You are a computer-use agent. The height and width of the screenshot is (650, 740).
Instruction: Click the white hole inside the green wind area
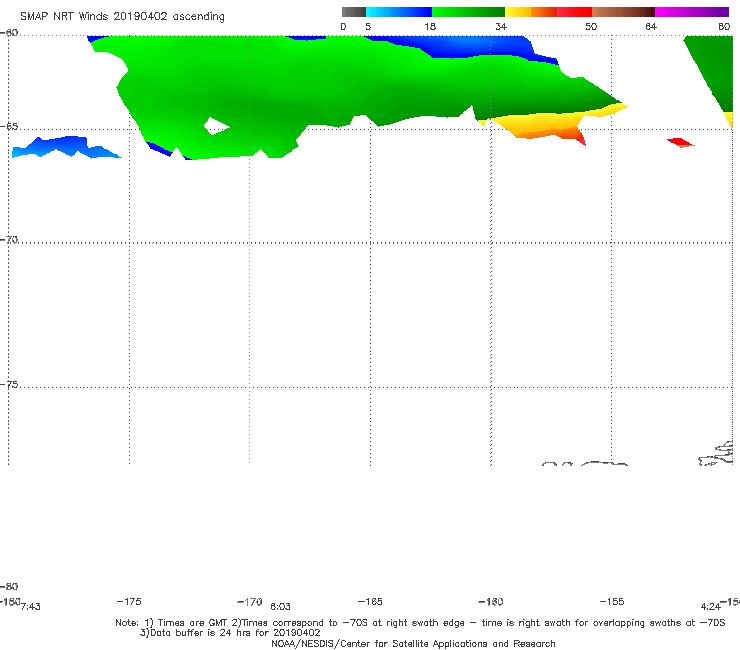point(216,126)
